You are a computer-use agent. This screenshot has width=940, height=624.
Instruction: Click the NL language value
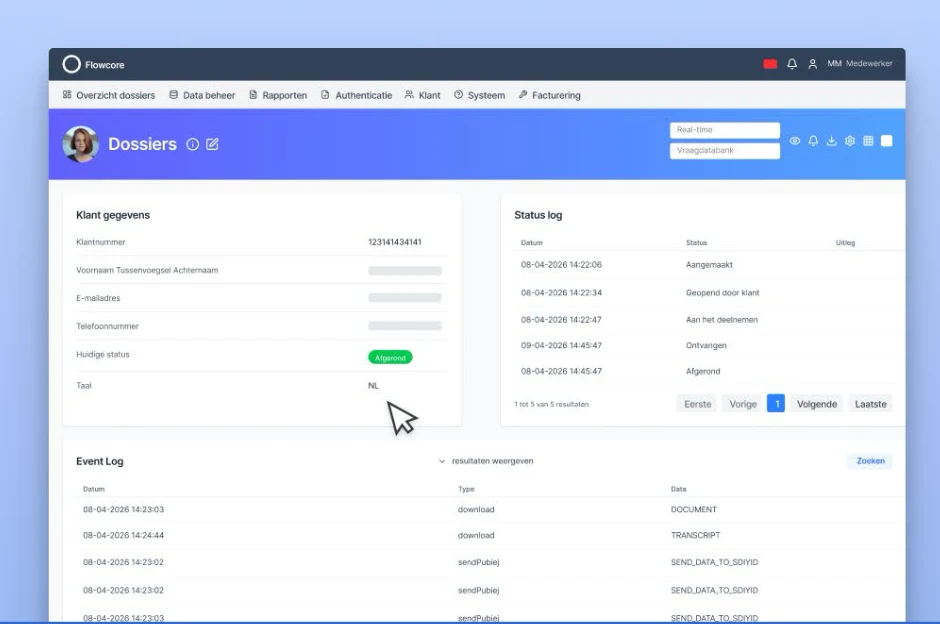(x=373, y=385)
